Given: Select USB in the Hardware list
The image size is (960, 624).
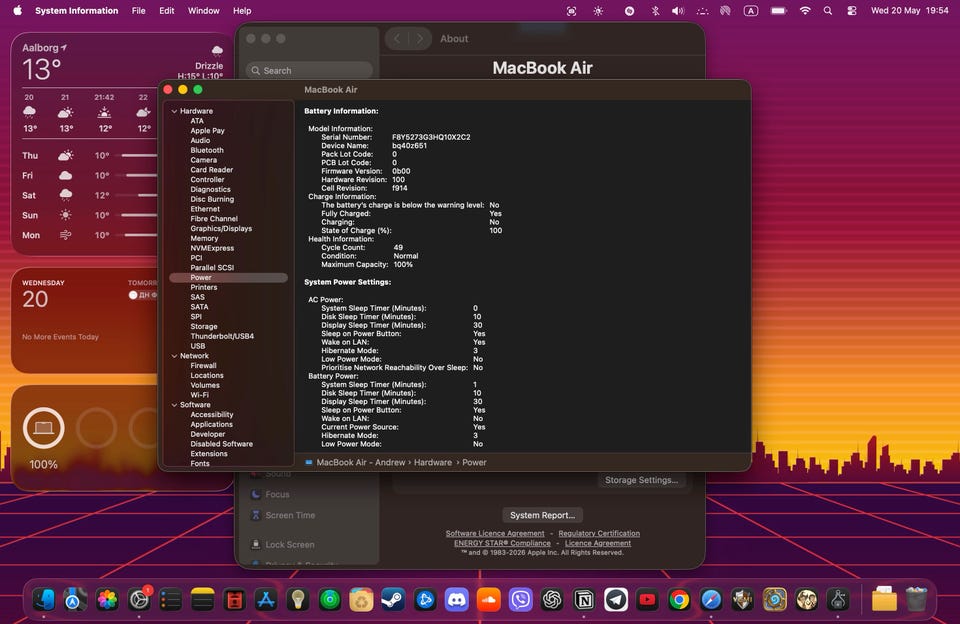Looking at the screenshot, I should coord(198,347).
